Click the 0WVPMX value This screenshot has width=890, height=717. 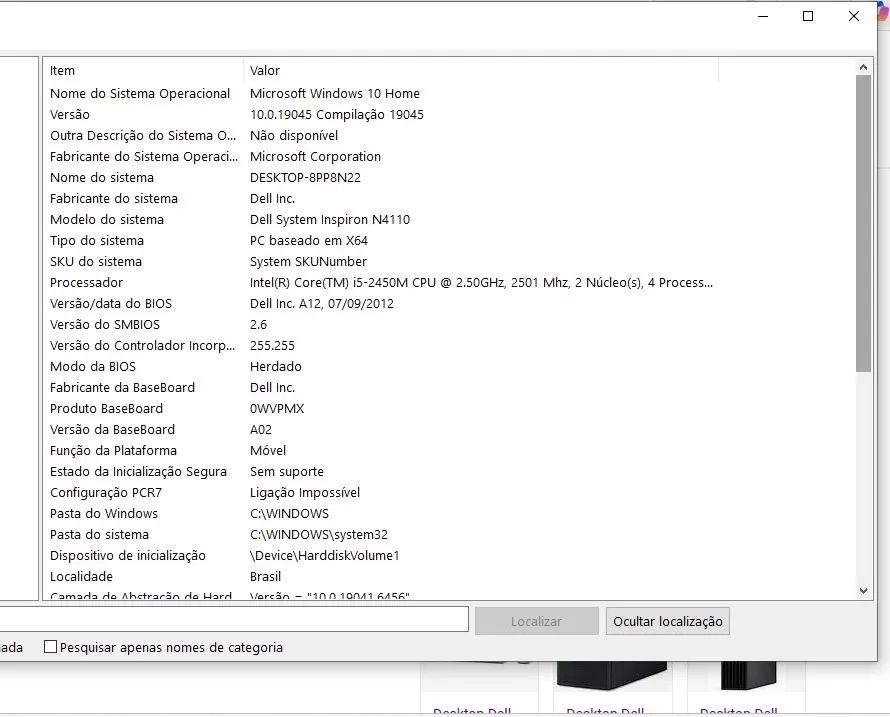click(x=277, y=408)
